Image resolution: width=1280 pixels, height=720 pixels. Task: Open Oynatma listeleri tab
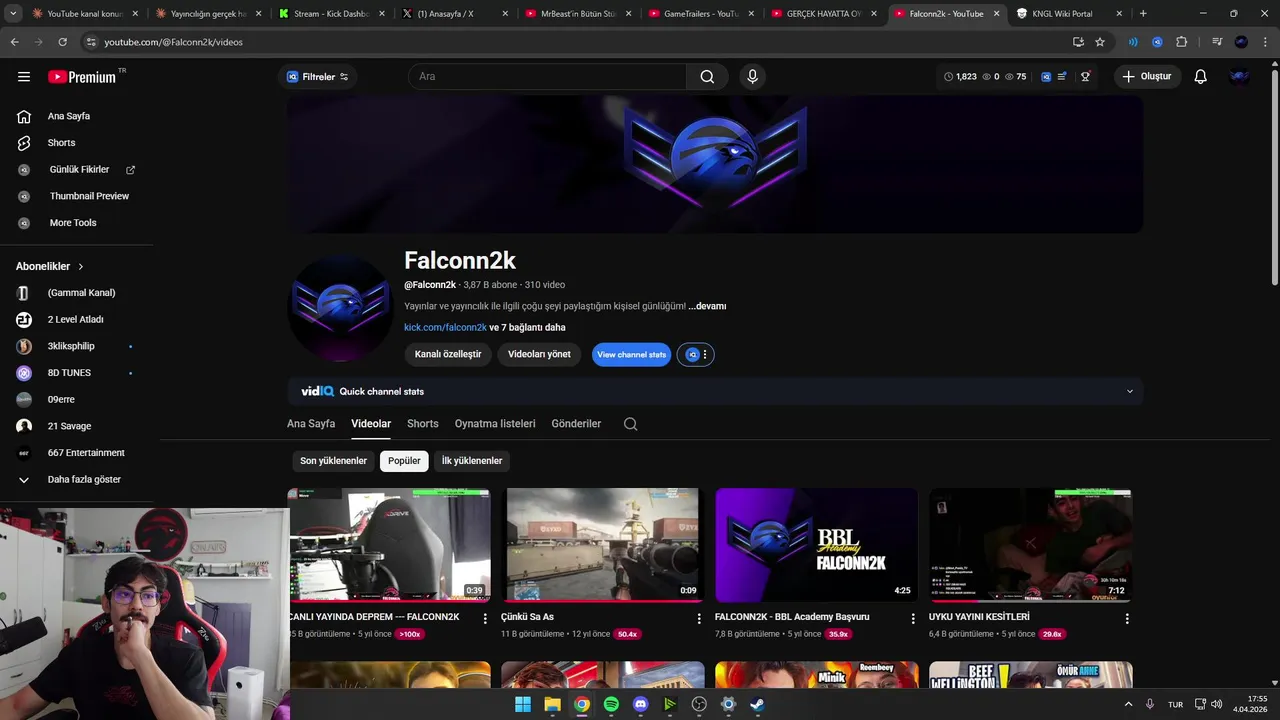point(495,424)
